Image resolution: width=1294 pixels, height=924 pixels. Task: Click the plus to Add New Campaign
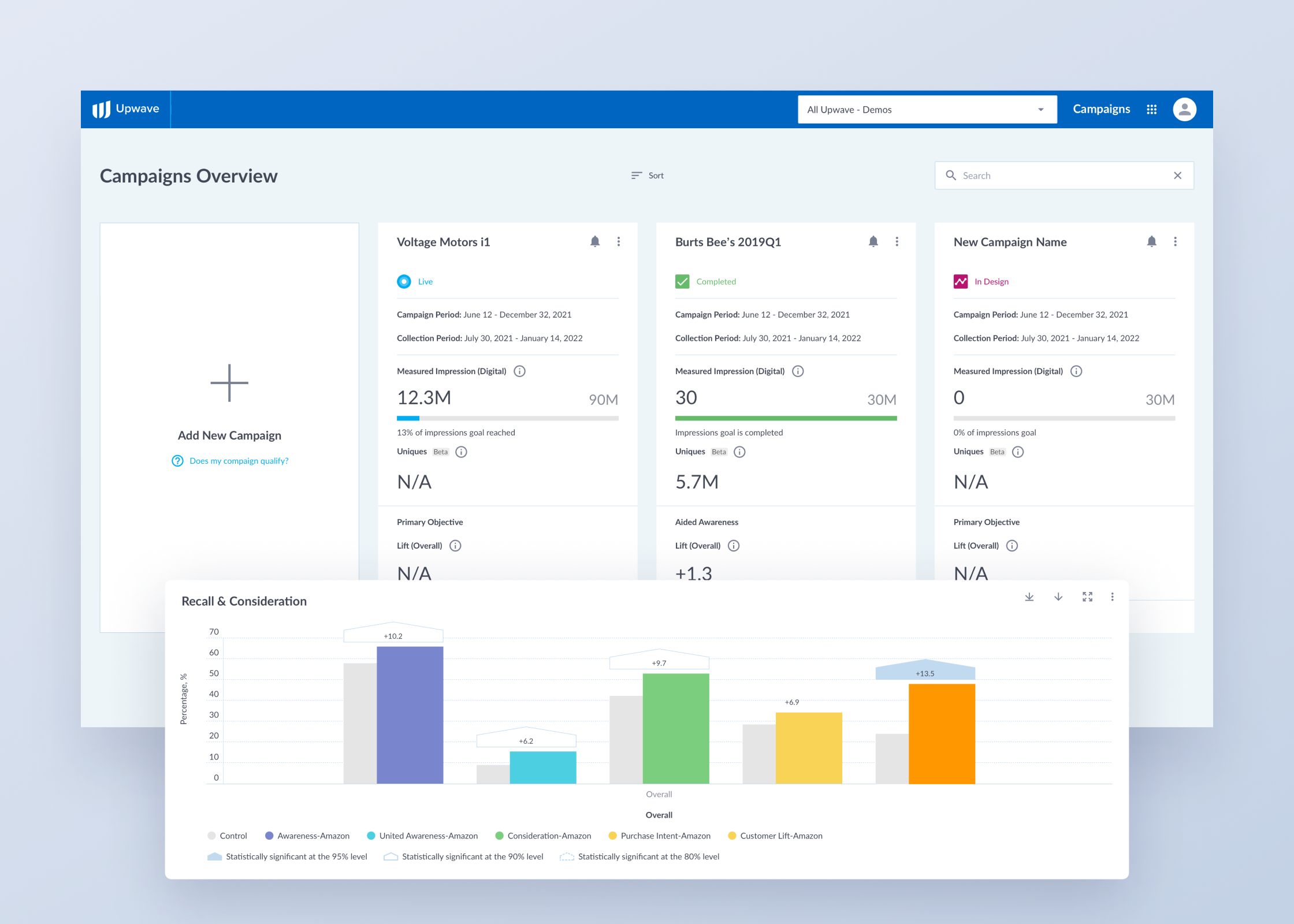229,383
